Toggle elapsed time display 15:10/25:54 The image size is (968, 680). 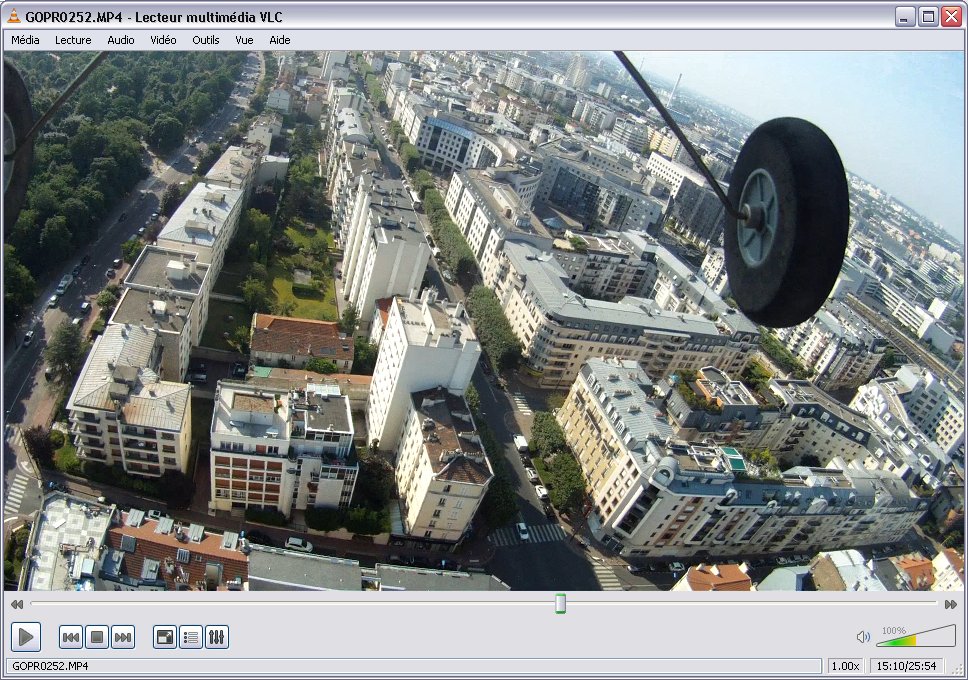(x=907, y=666)
